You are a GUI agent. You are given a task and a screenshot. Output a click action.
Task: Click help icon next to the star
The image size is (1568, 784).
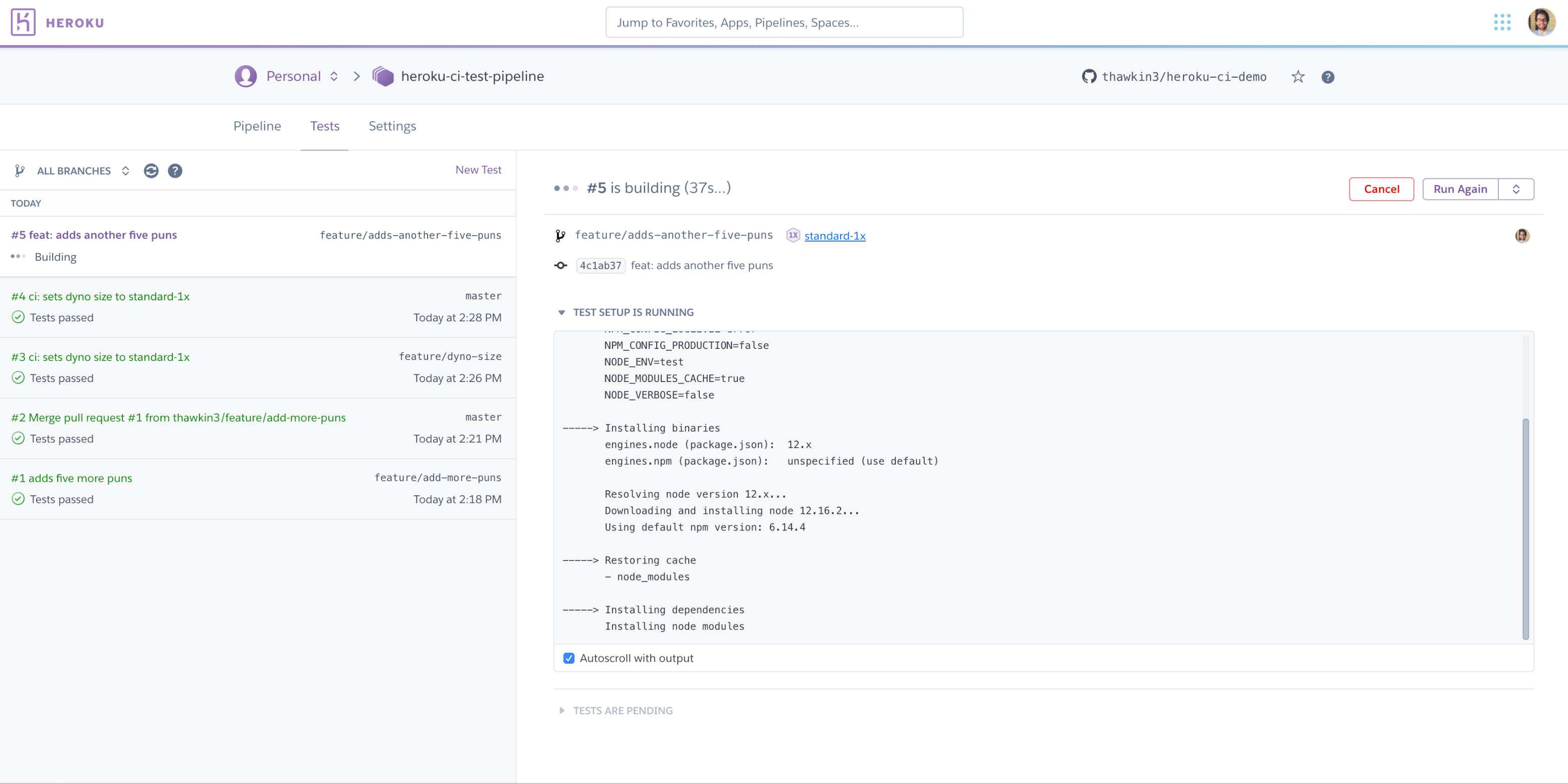1327,77
